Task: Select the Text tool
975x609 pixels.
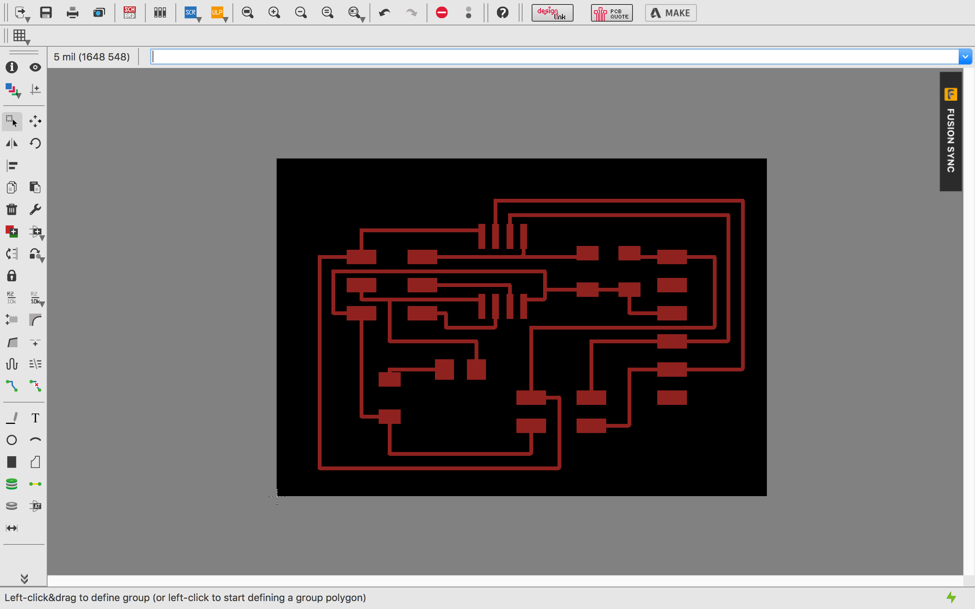Action: point(35,418)
